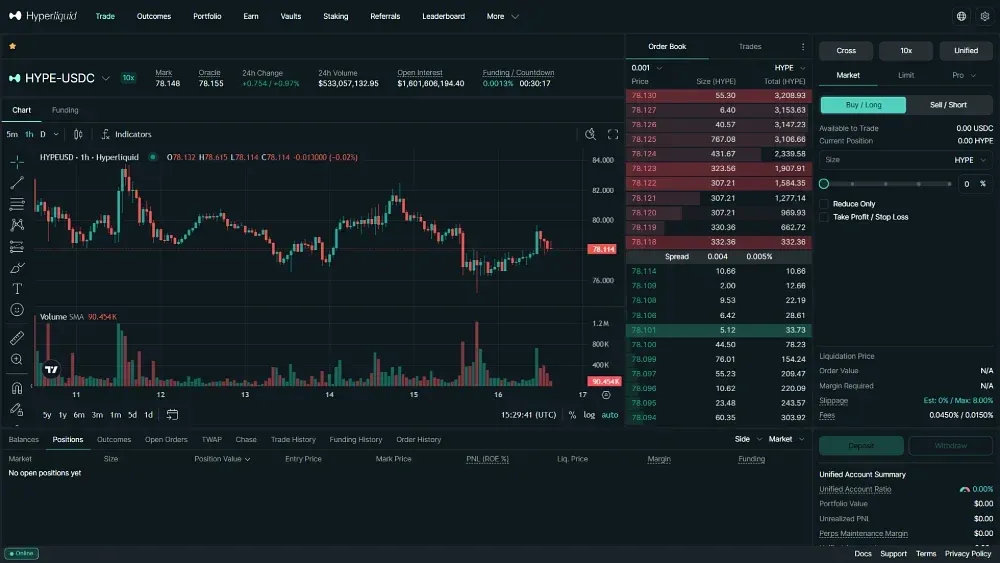The height and width of the screenshot is (563, 1000).
Task: Open the Market filter dropdown in positions
Action: 786,439
